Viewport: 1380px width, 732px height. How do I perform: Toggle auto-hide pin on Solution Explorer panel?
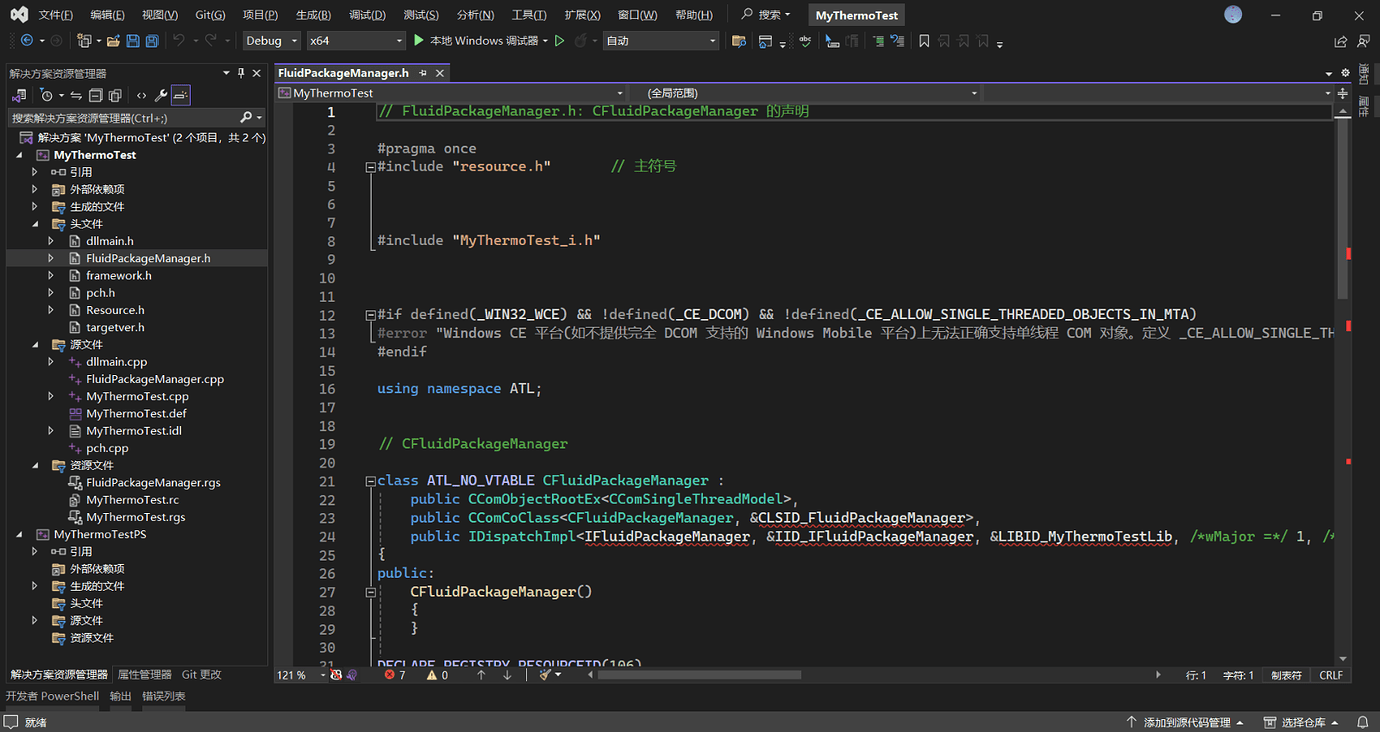tap(241, 73)
